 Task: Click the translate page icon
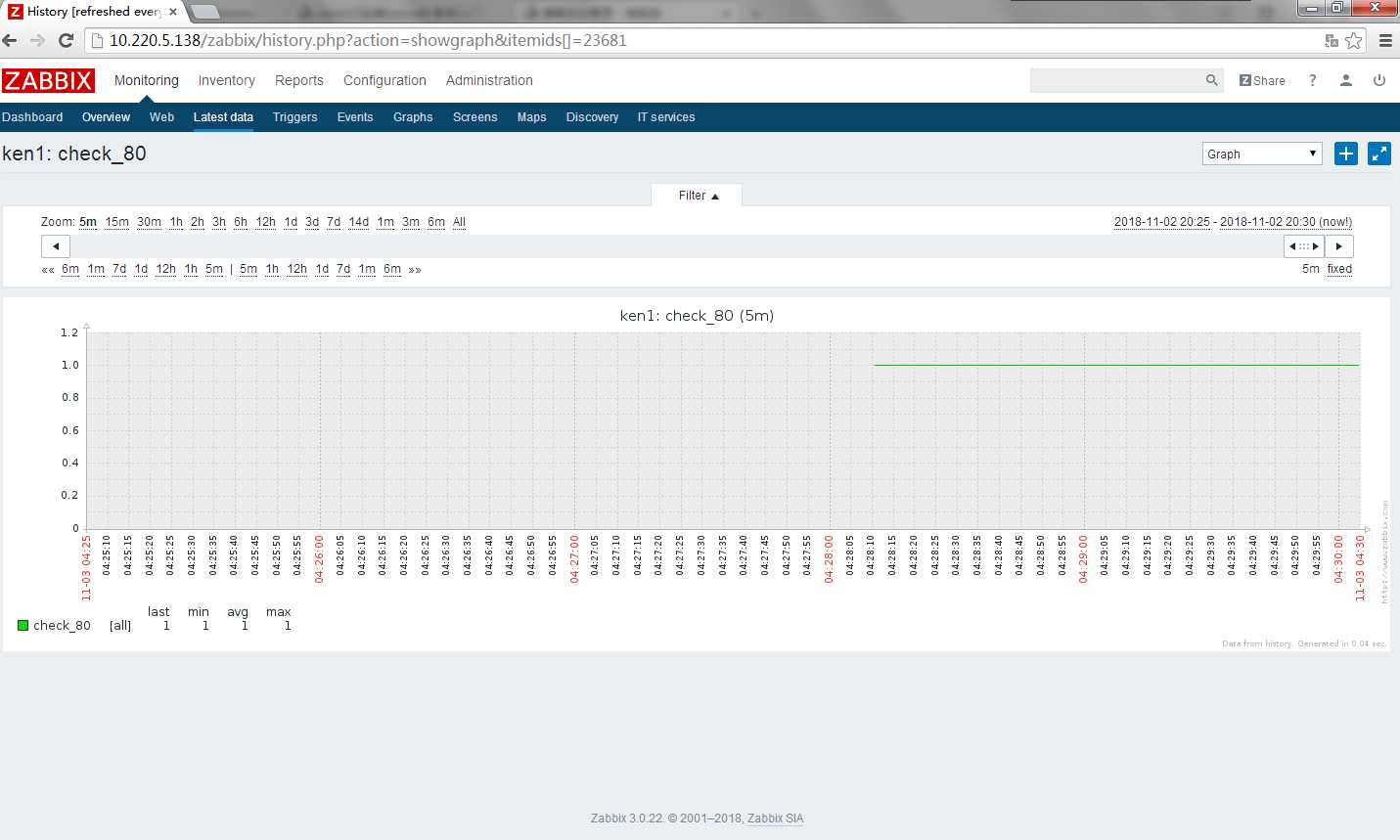coord(1332,40)
